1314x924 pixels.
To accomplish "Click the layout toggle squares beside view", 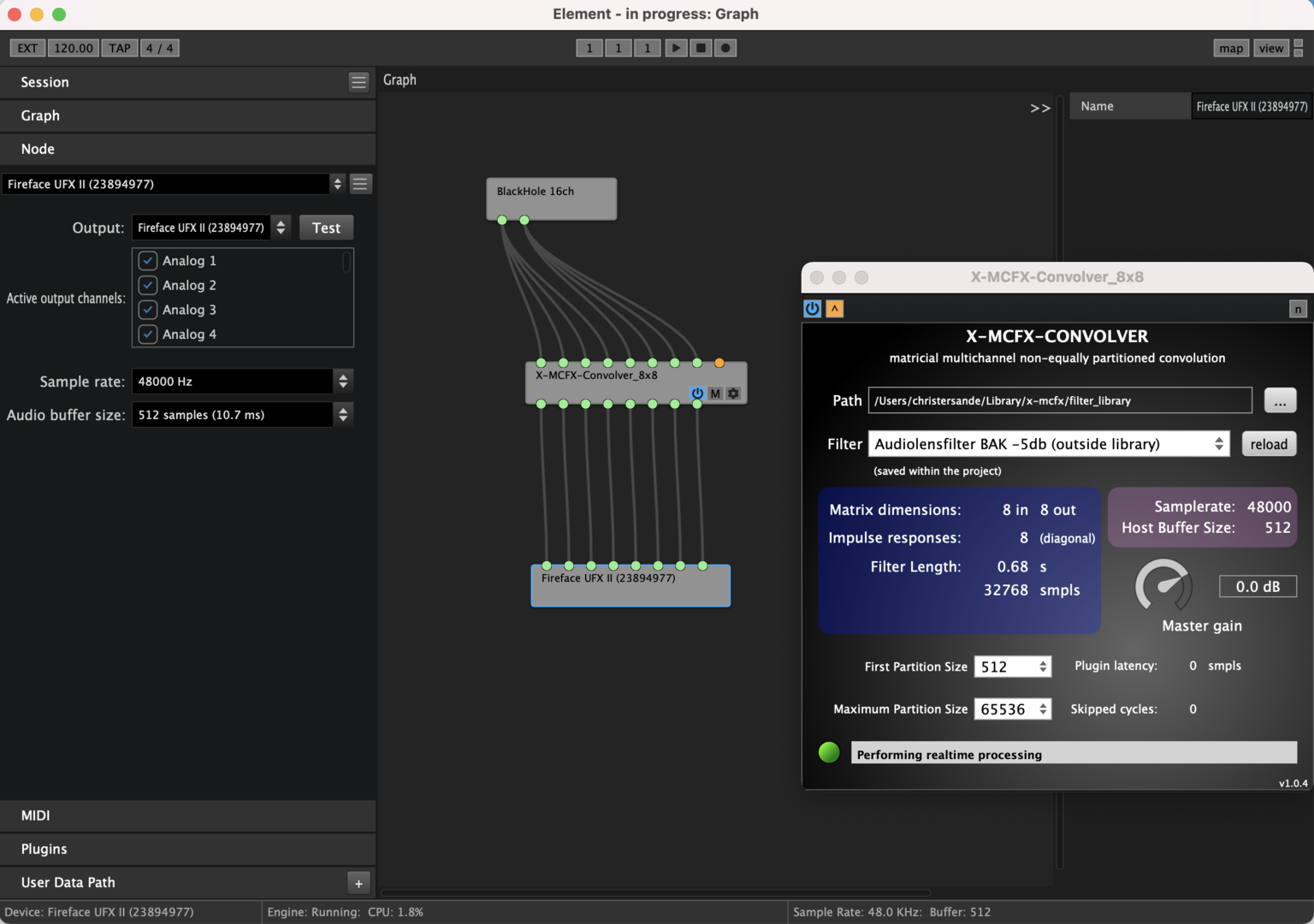I will 1299,48.
